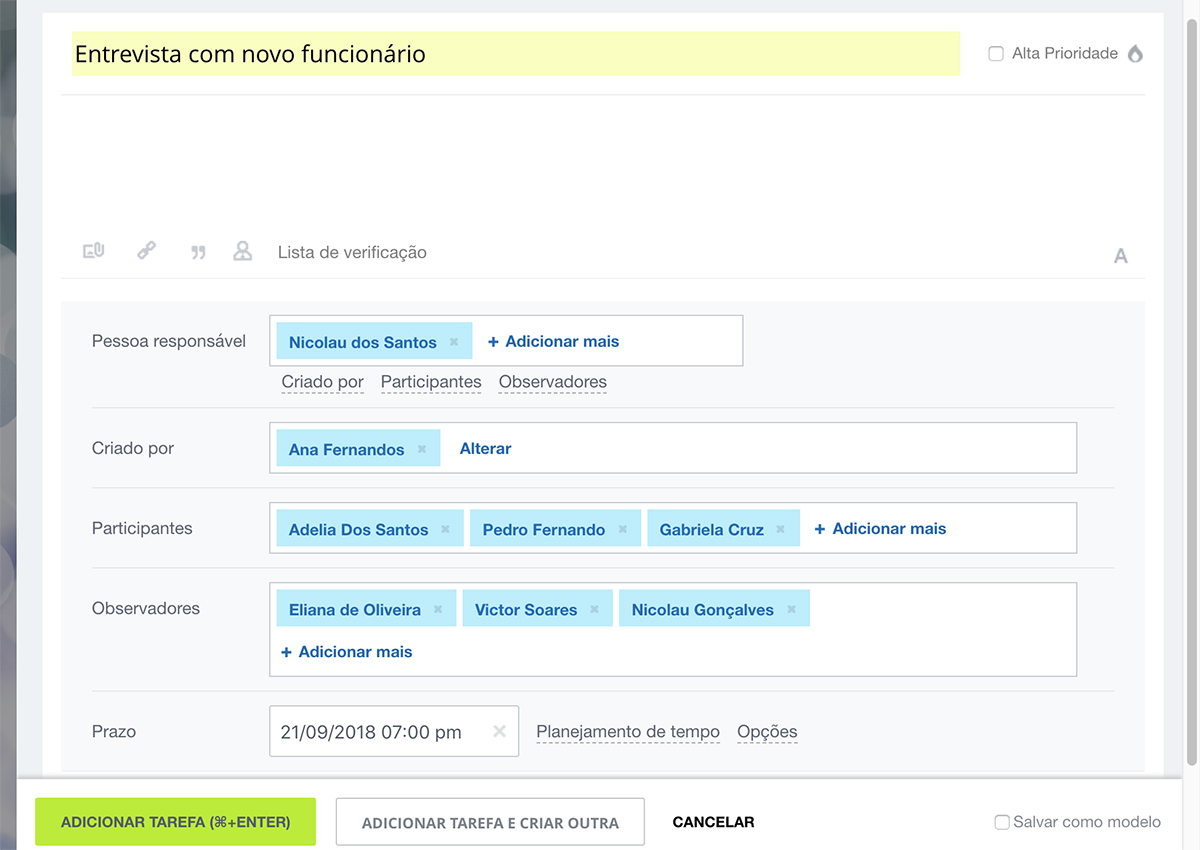
Task: Remove Nicolau dos Santos from responsible person
Action: (454, 342)
